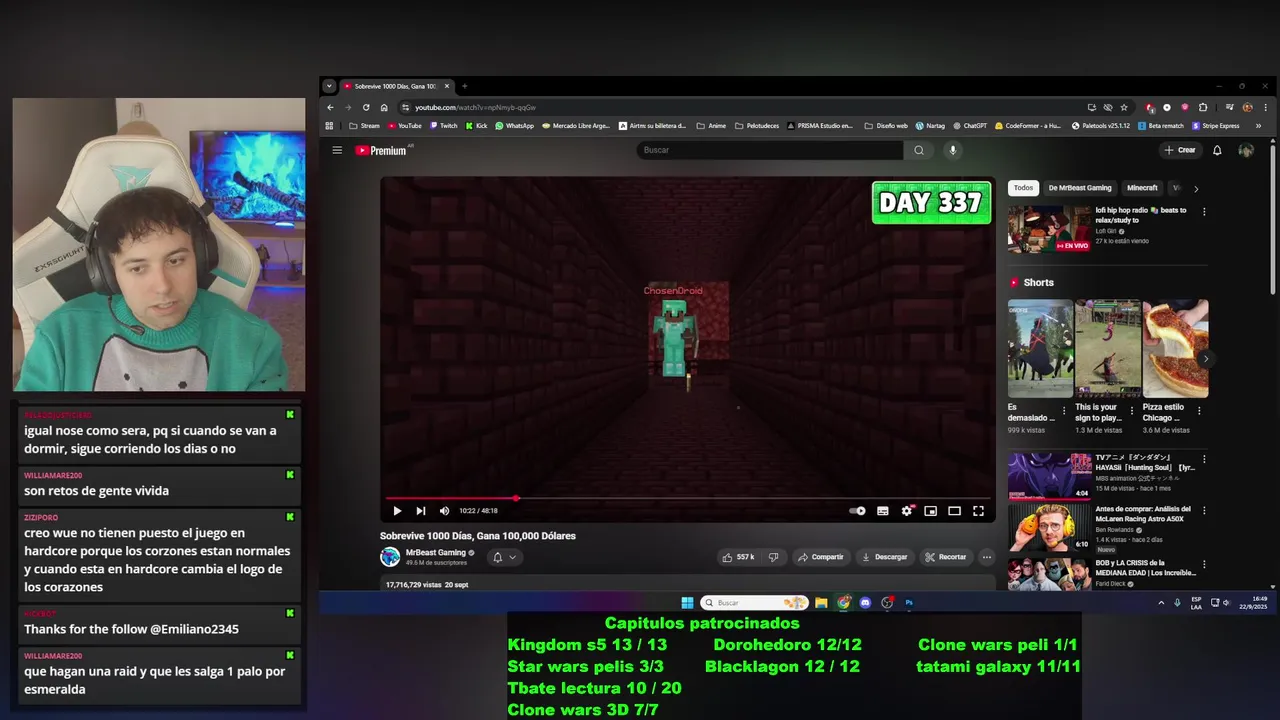Open YouTube notifications bell in the header
Viewport: 1280px width, 720px height.
1217,150
